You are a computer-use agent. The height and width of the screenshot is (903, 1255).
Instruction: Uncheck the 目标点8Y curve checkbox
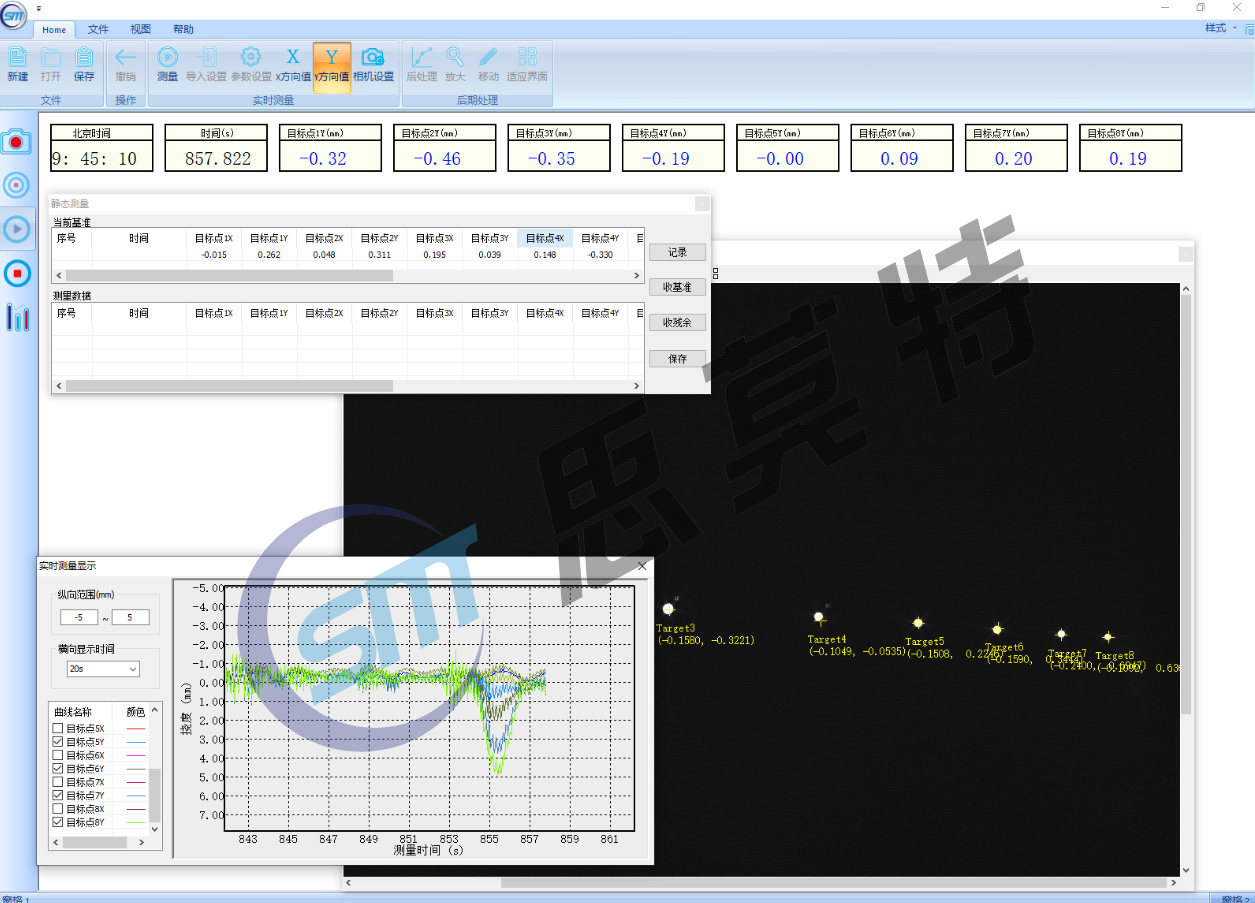click(x=58, y=822)
